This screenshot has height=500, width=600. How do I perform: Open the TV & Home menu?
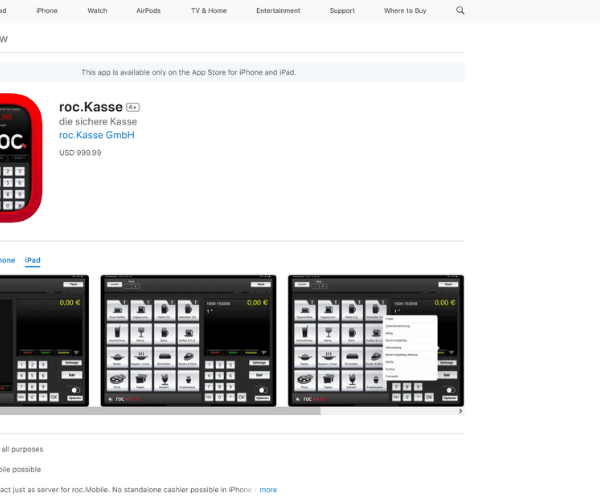(x=209, y=11)
